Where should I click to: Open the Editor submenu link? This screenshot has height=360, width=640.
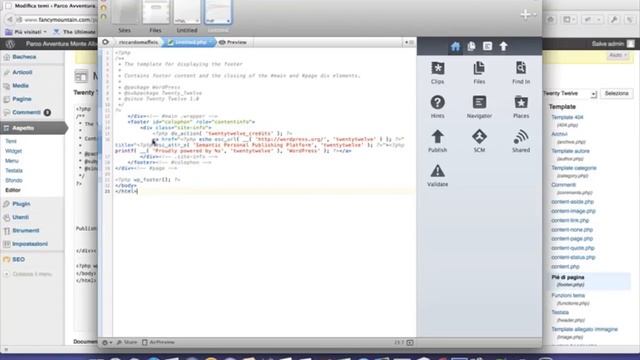click(13, 190)
